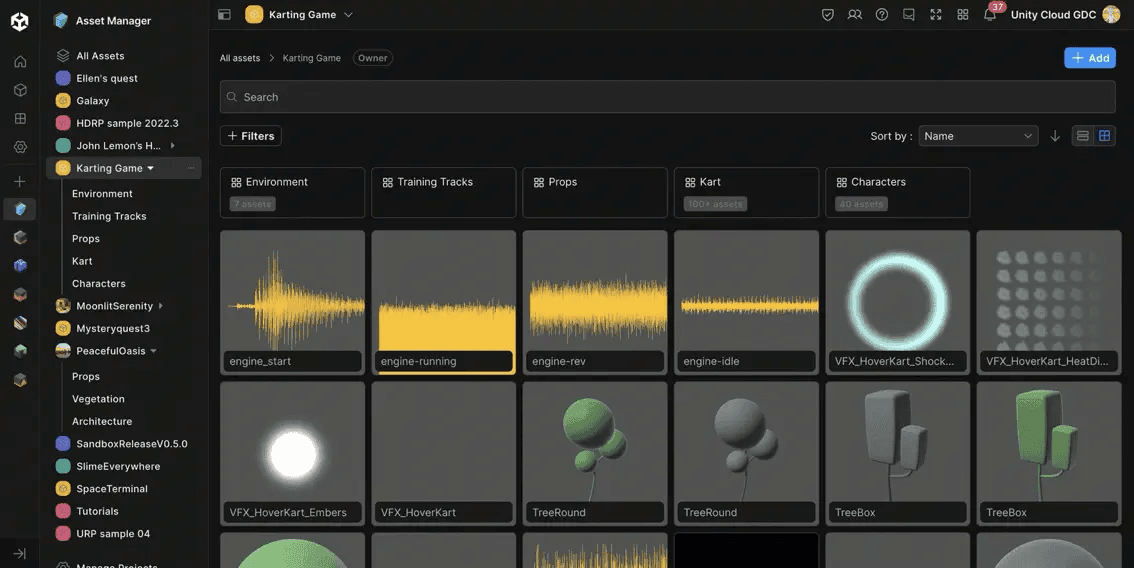Click the Owner role badge
Image resolution: width=1134 pixels, height=568 pixels.
coord(372,58)
